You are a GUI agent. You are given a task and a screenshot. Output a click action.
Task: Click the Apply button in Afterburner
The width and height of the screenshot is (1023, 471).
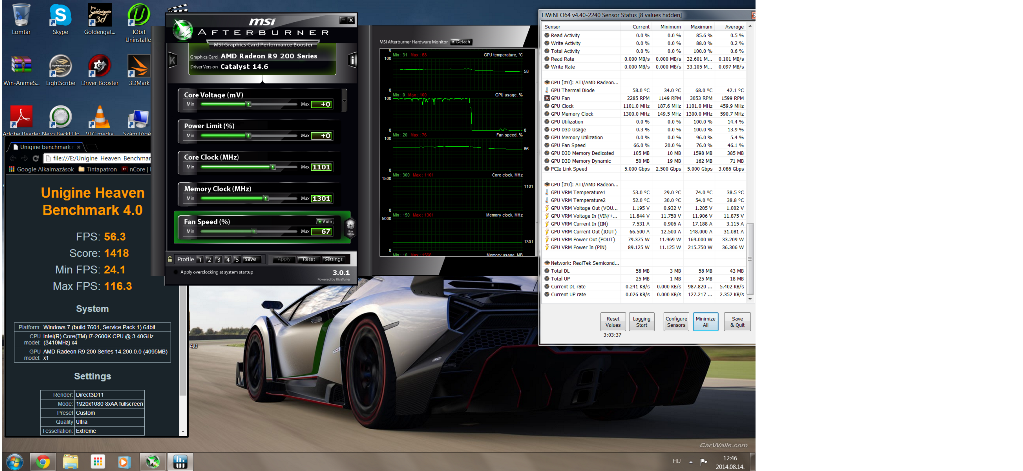coord(284,259)
